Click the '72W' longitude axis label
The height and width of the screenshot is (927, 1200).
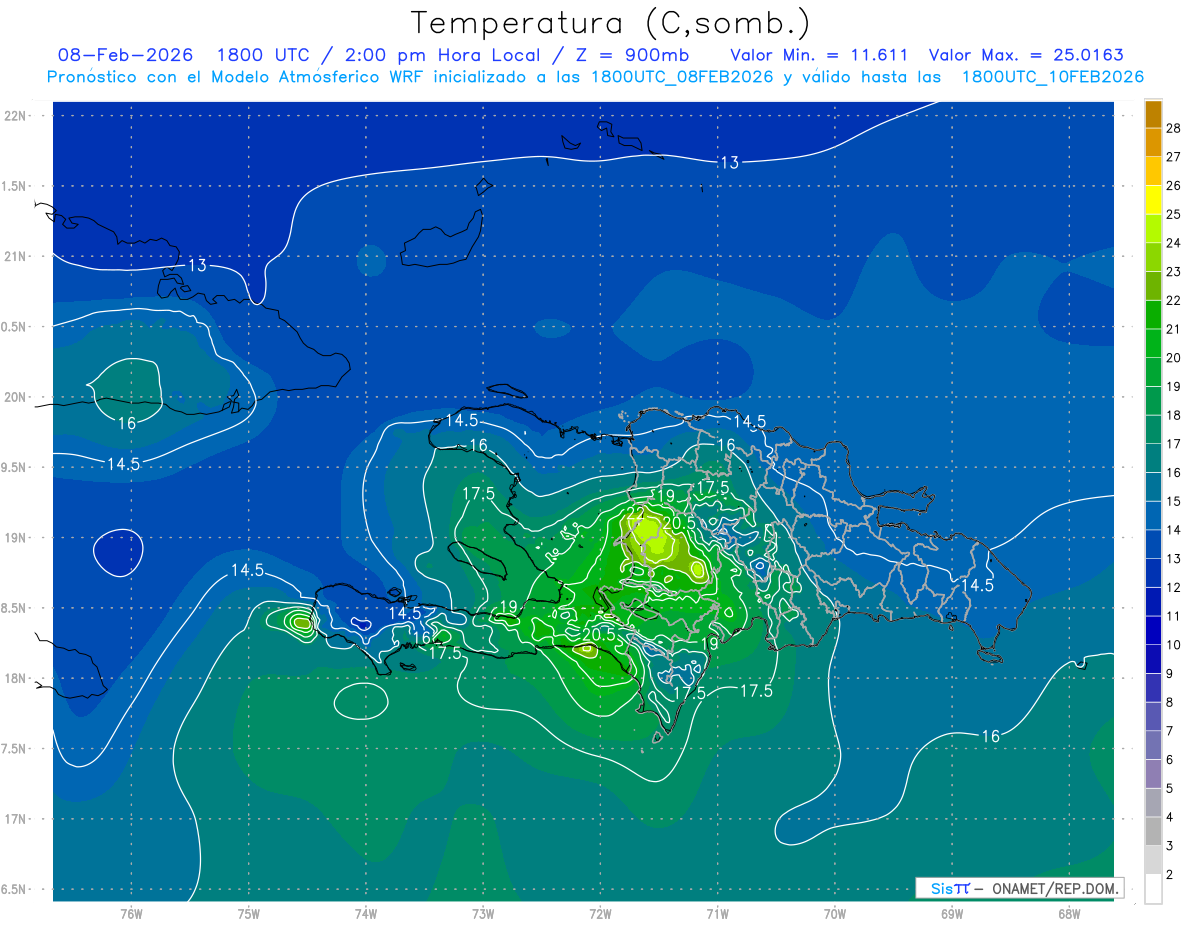600,914
